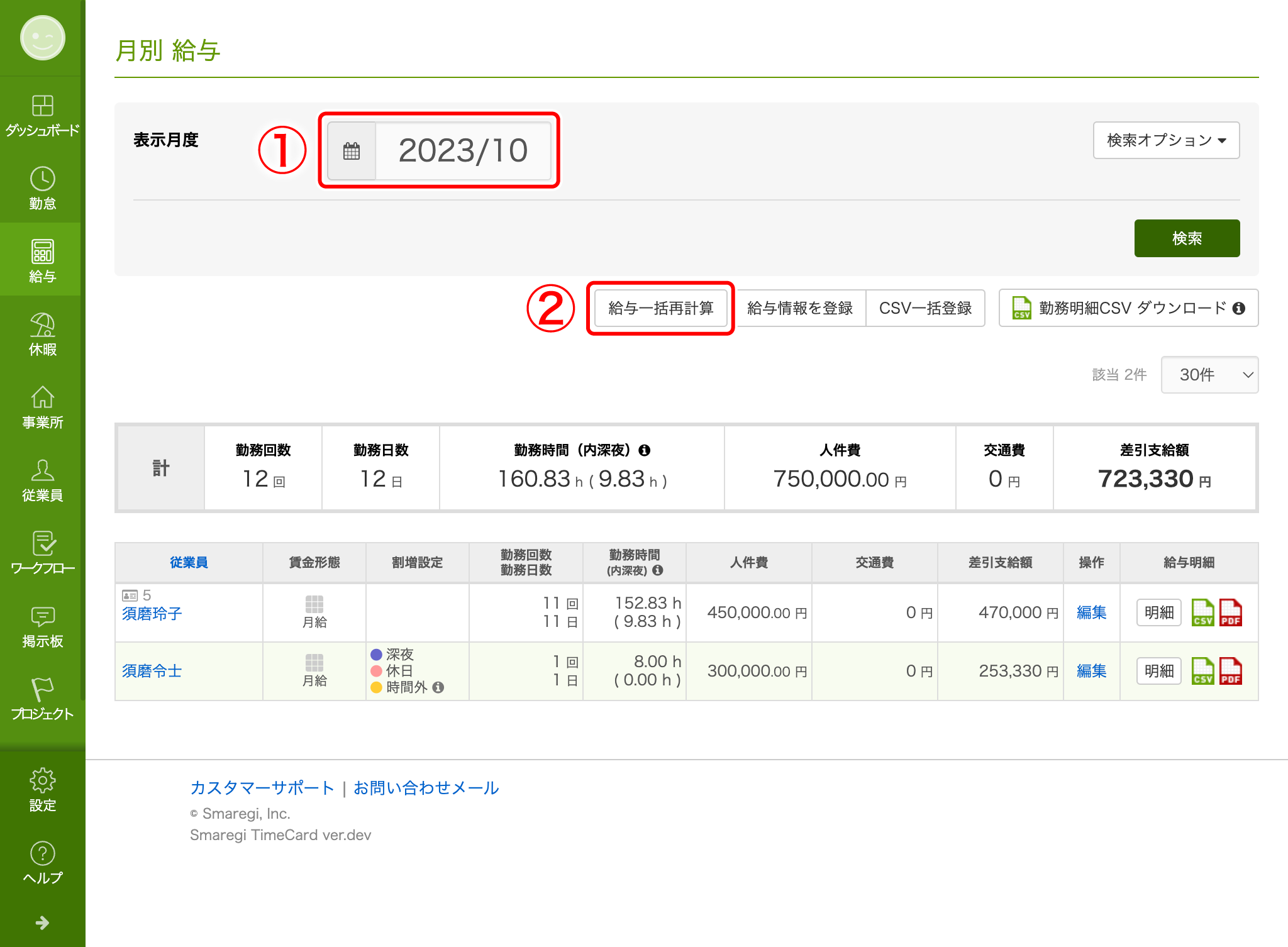
Task: Click the 750,000.00 円 人件費 total
Action: [840, 479]
